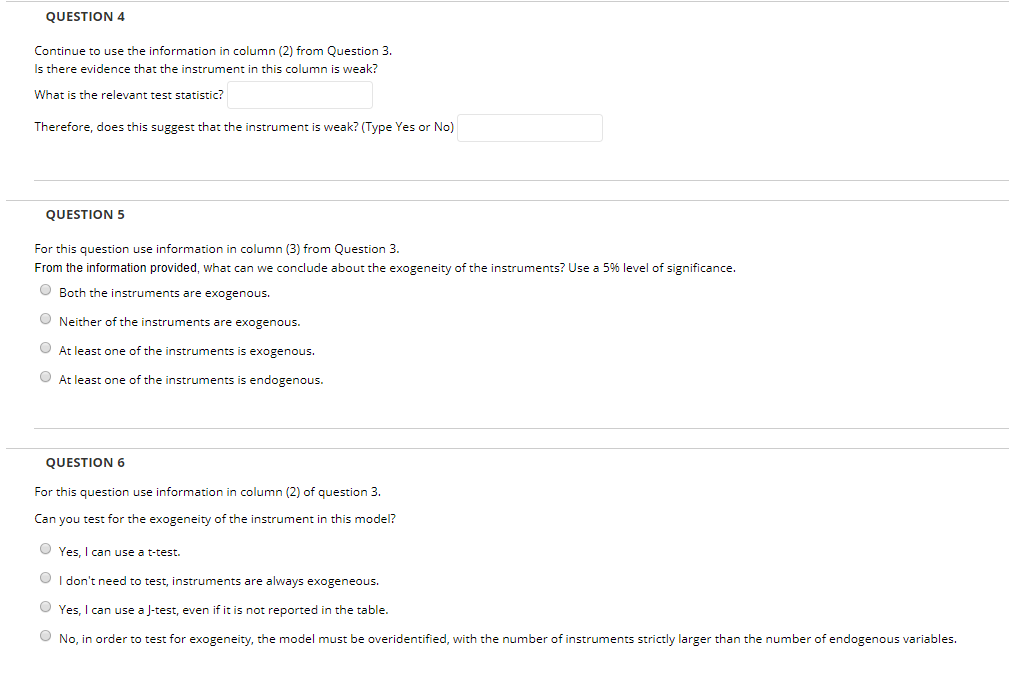Click the Yes or No answer box
The width and height of the screenshot is (1009, 687).
529,127
